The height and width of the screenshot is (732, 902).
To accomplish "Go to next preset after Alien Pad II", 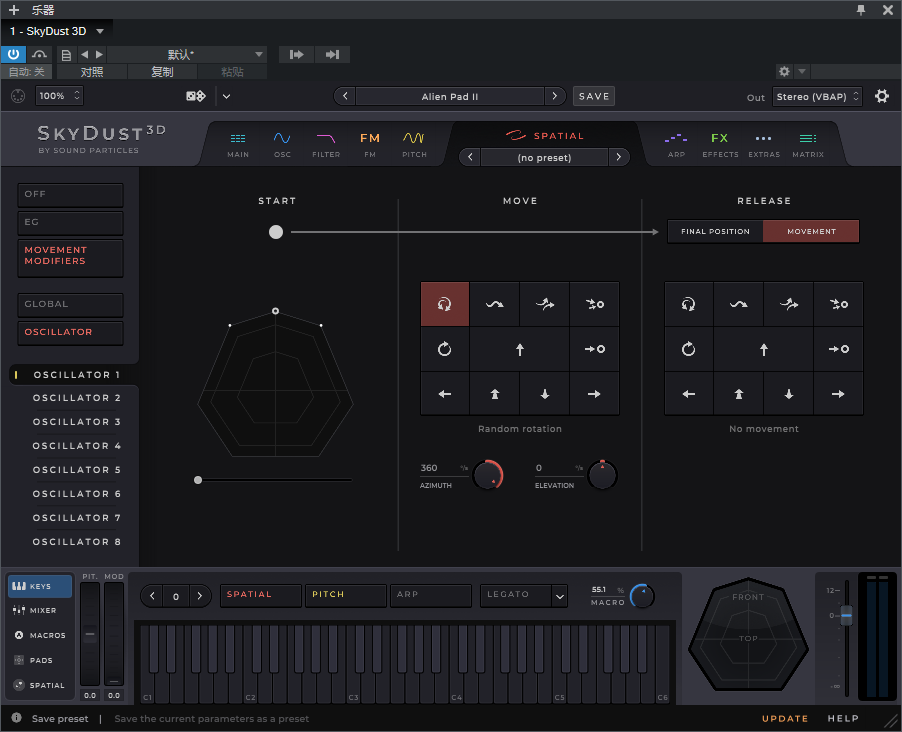I will pos(555,96).
